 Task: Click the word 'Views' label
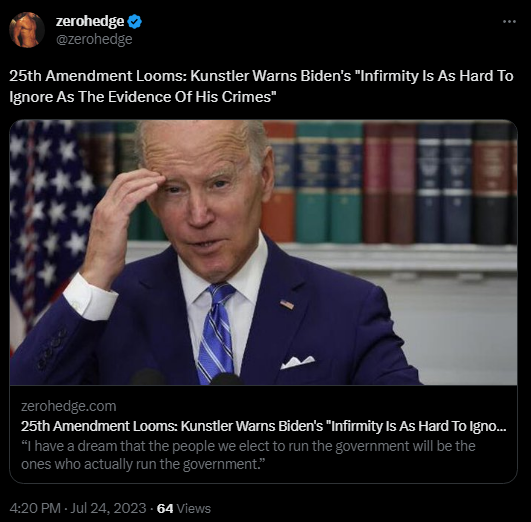(194, 508)
